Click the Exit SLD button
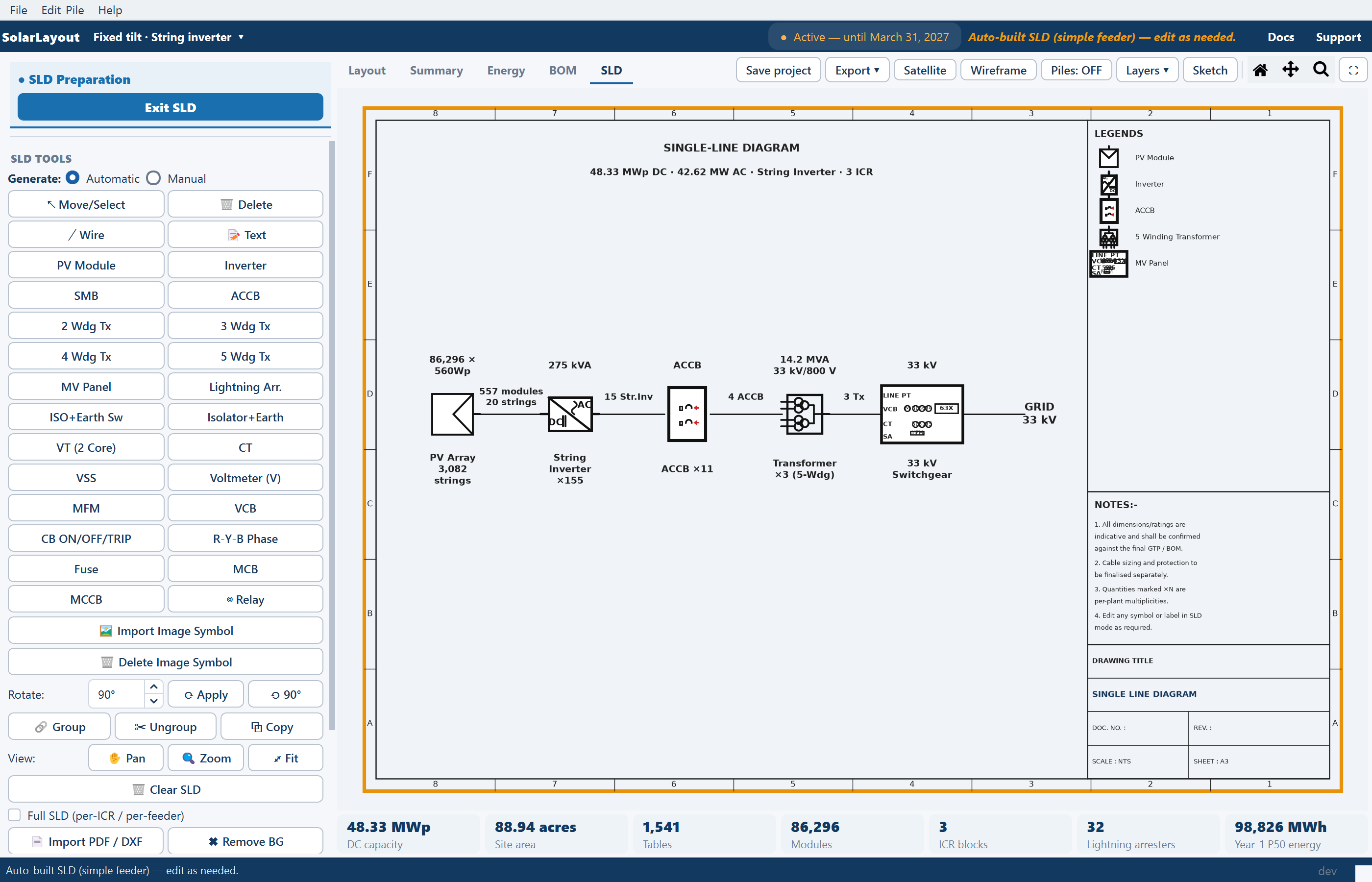 pos(170,107)
